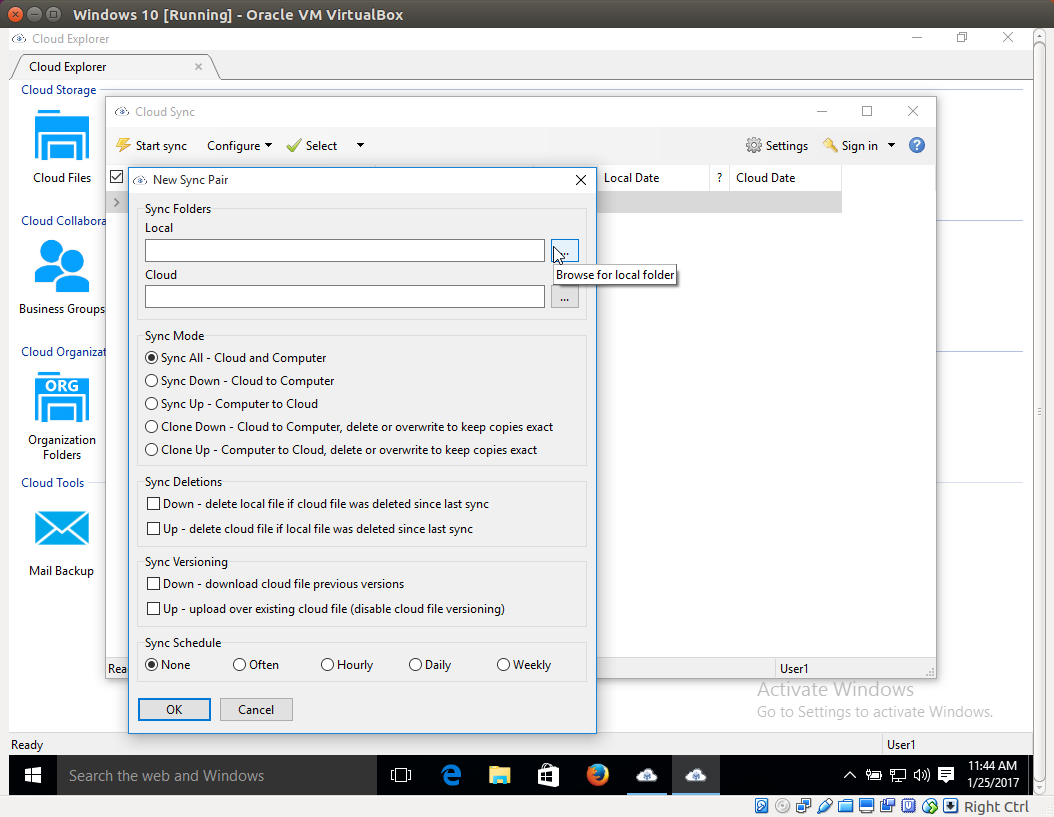This screenshot has height=817, width=1054.
Task: Toggle select-all checkbox in Cloud Sync list
Action: [x=116, y=177]
